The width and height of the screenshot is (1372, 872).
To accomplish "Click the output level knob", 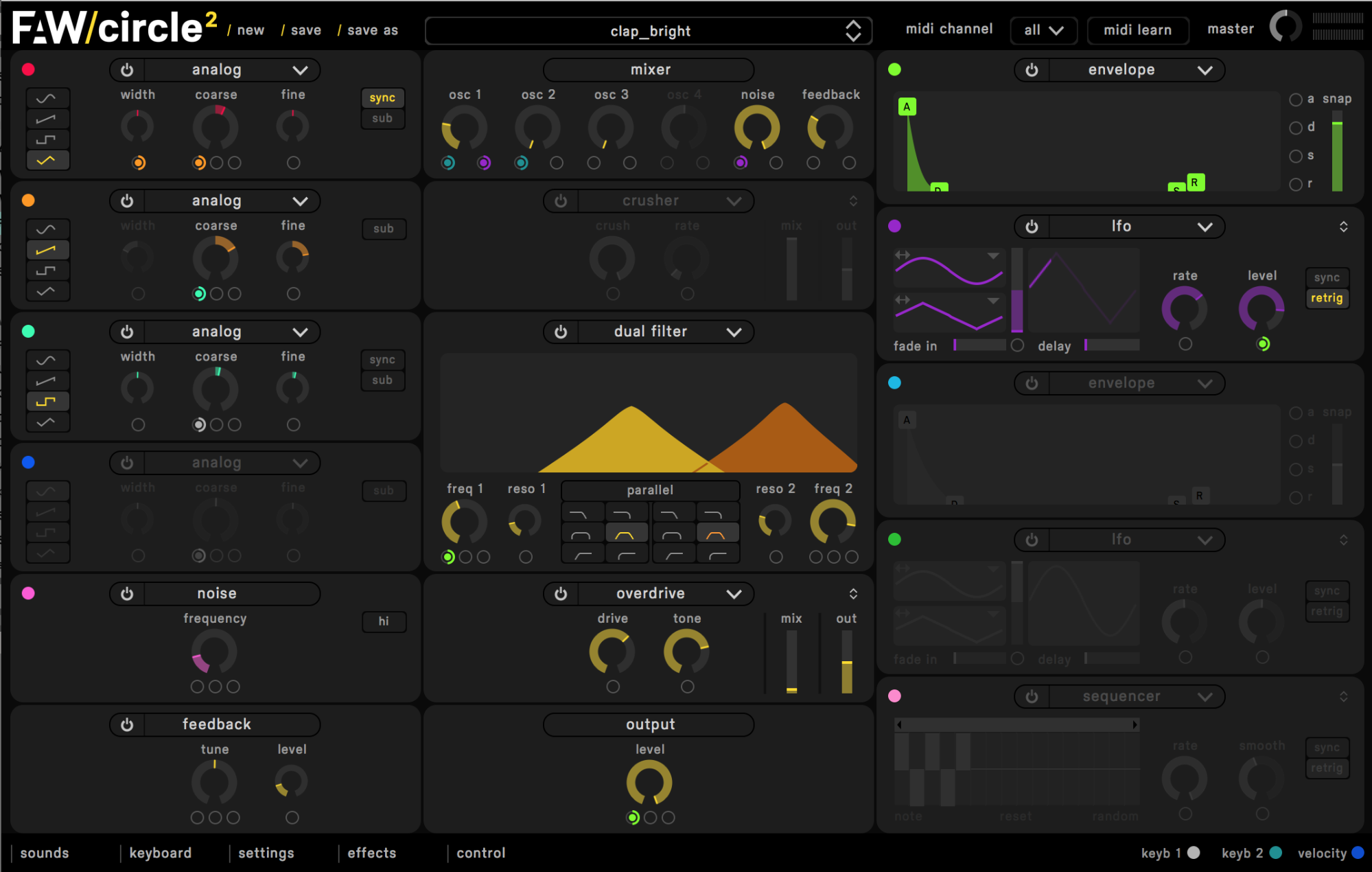I will coord(649,783).
